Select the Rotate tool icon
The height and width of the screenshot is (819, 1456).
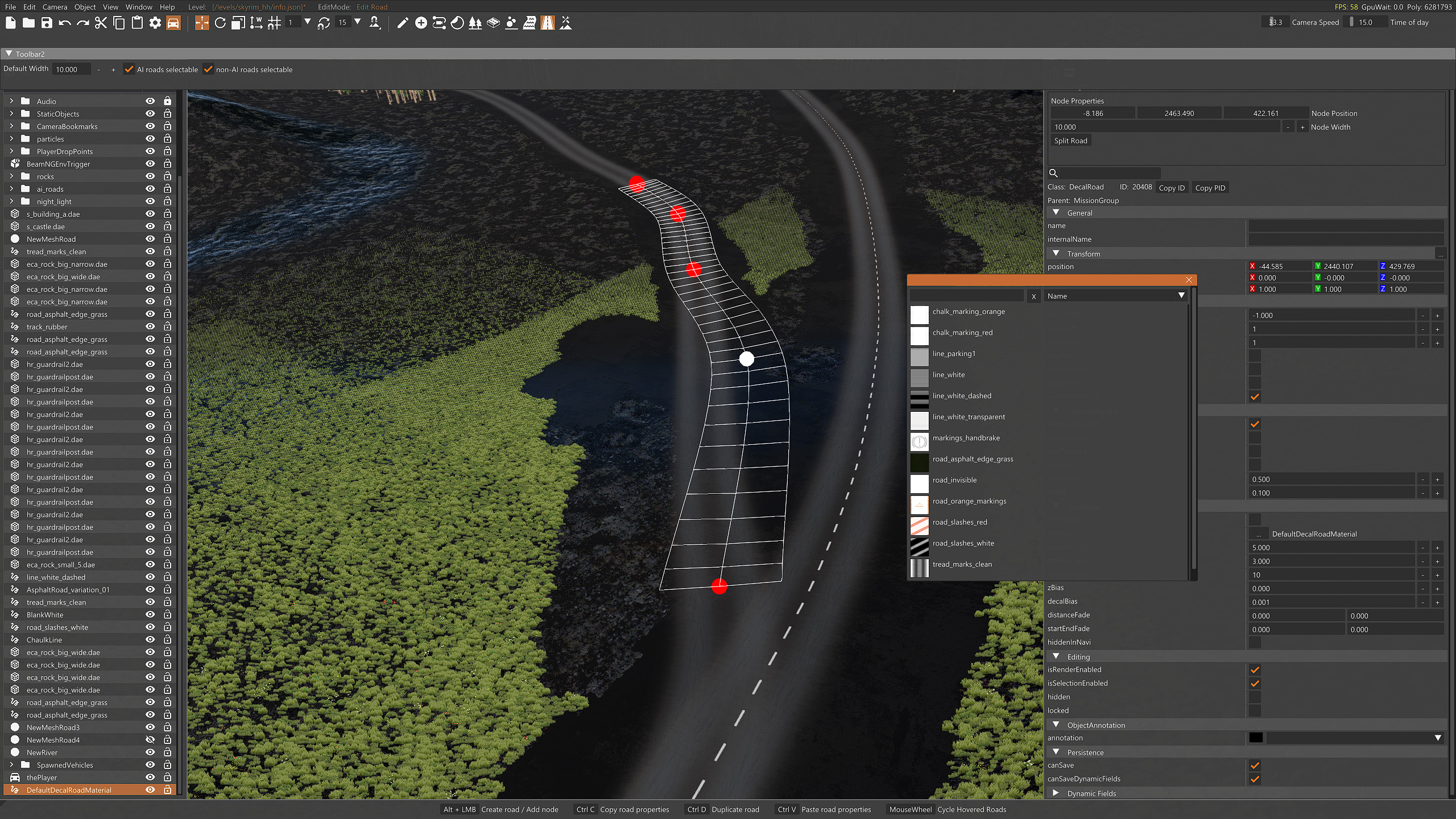(220, 23)
